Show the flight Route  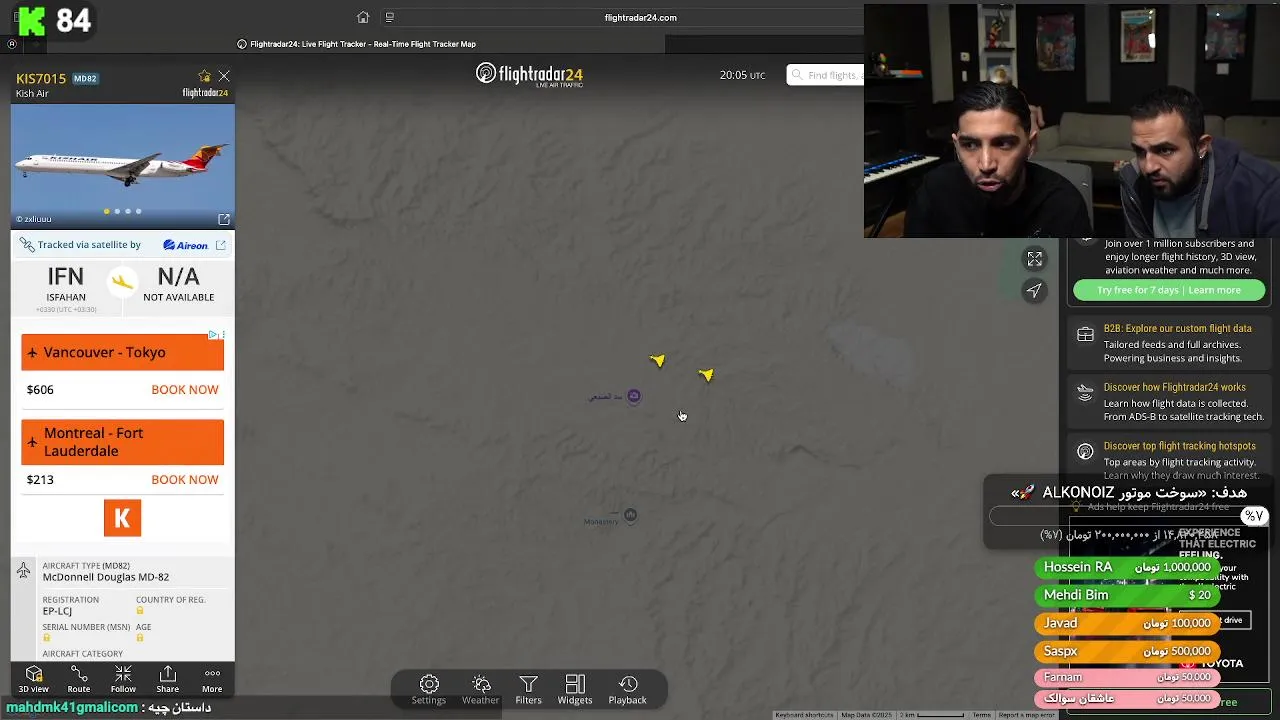coord(79,679)
